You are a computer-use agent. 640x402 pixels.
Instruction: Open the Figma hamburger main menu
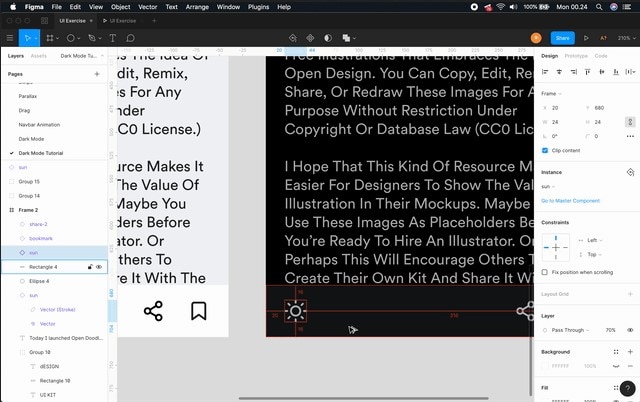pyautogui.click(x=10, y=38)
